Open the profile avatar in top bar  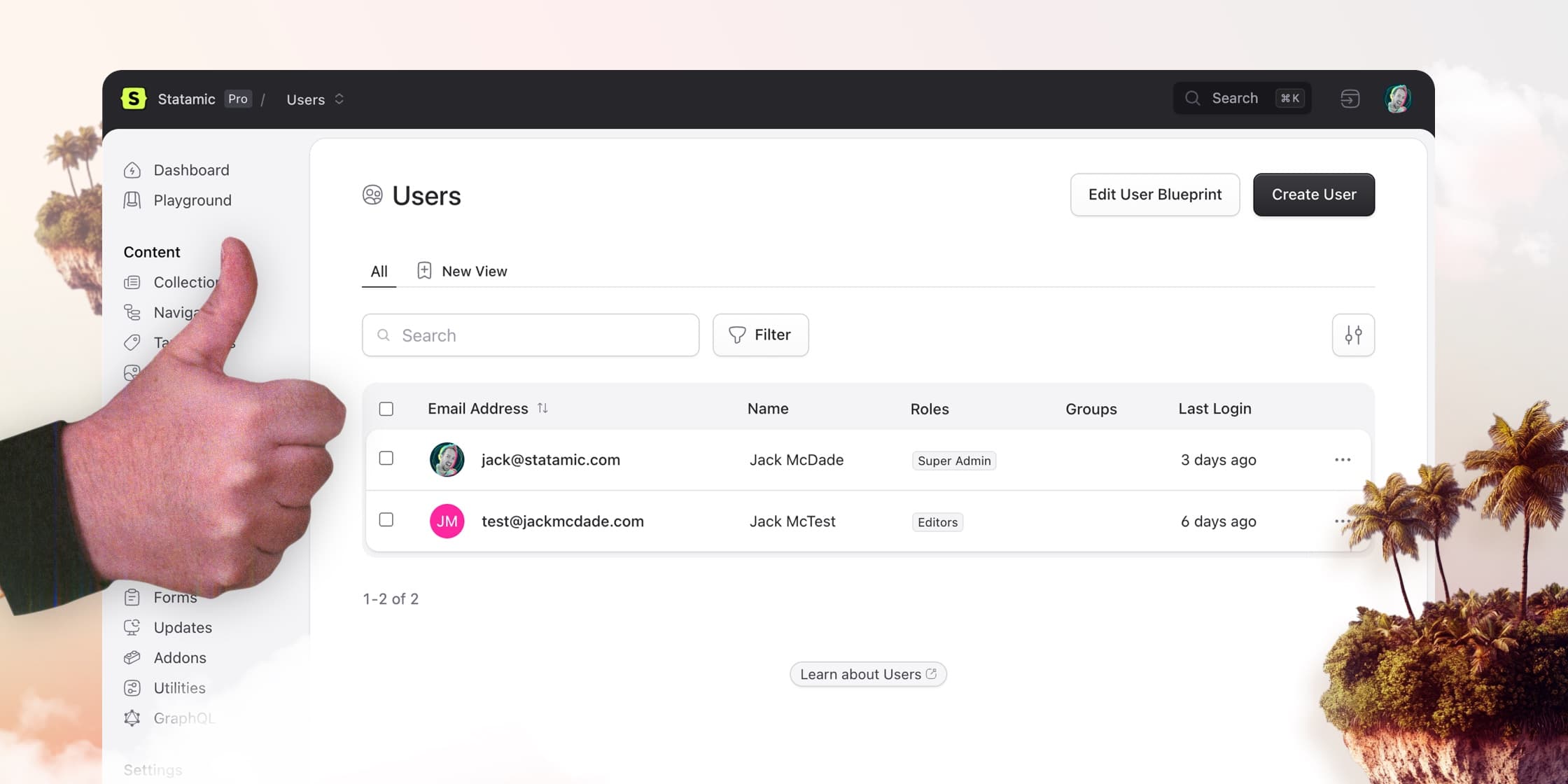(x=1397, y=99)
